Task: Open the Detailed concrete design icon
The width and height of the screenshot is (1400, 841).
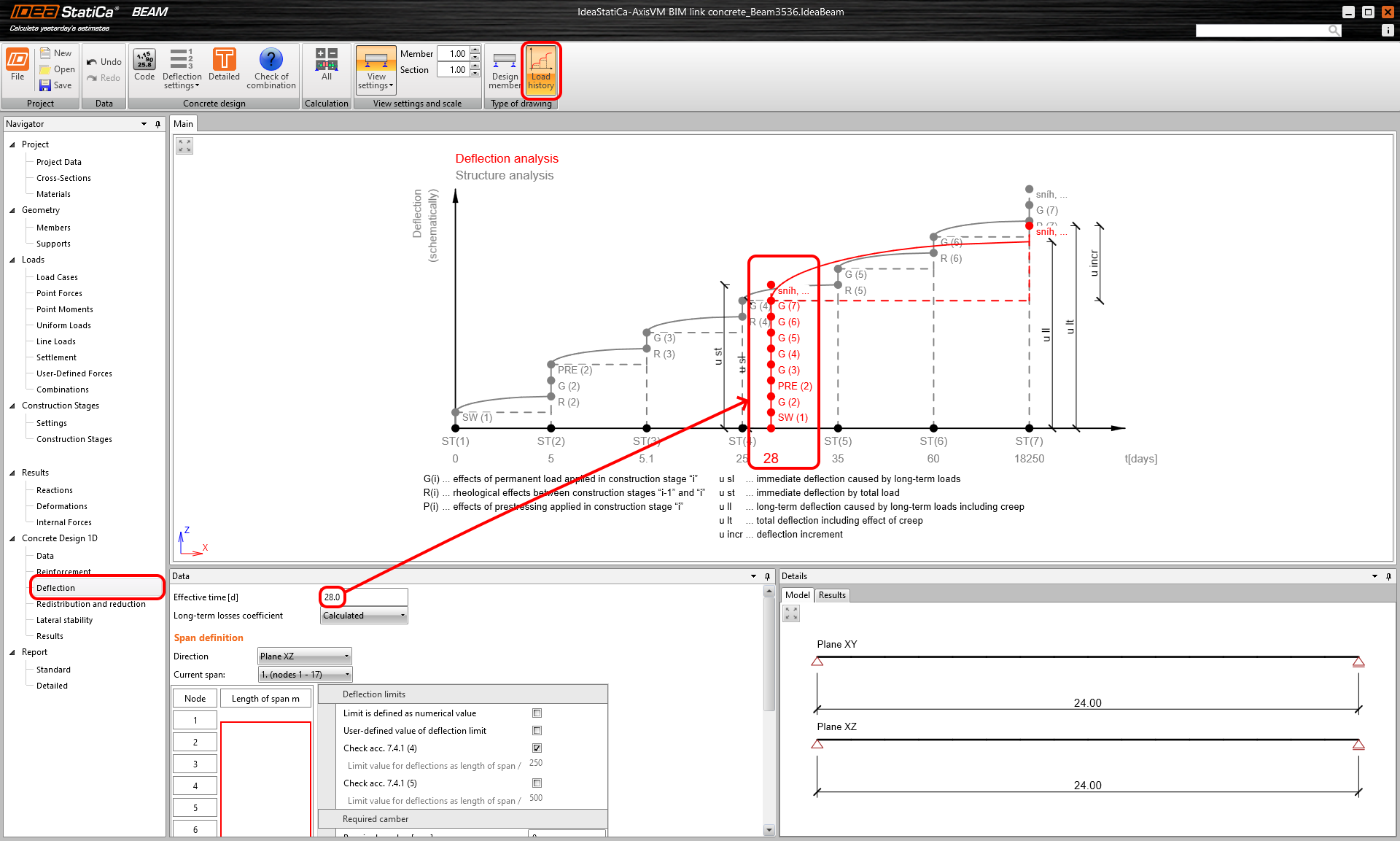Action: pos(224,61)
